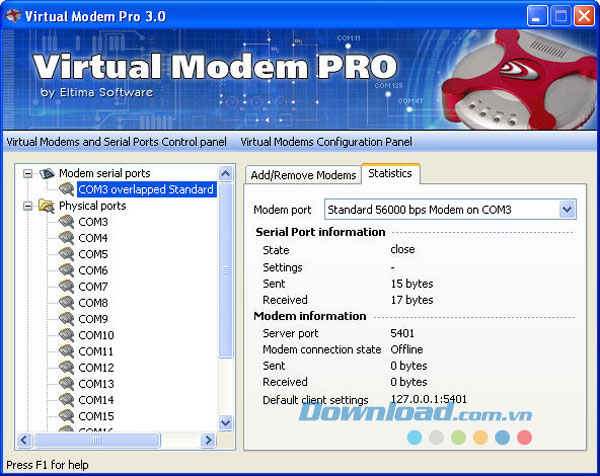Open the Modem port dropdown

tap(567, 209)
